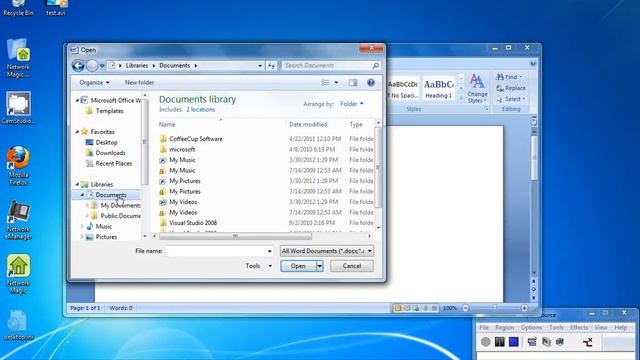Expand the File name history dropdown
The width and height of the screenshot is (640, 360).
pos(269,251)
